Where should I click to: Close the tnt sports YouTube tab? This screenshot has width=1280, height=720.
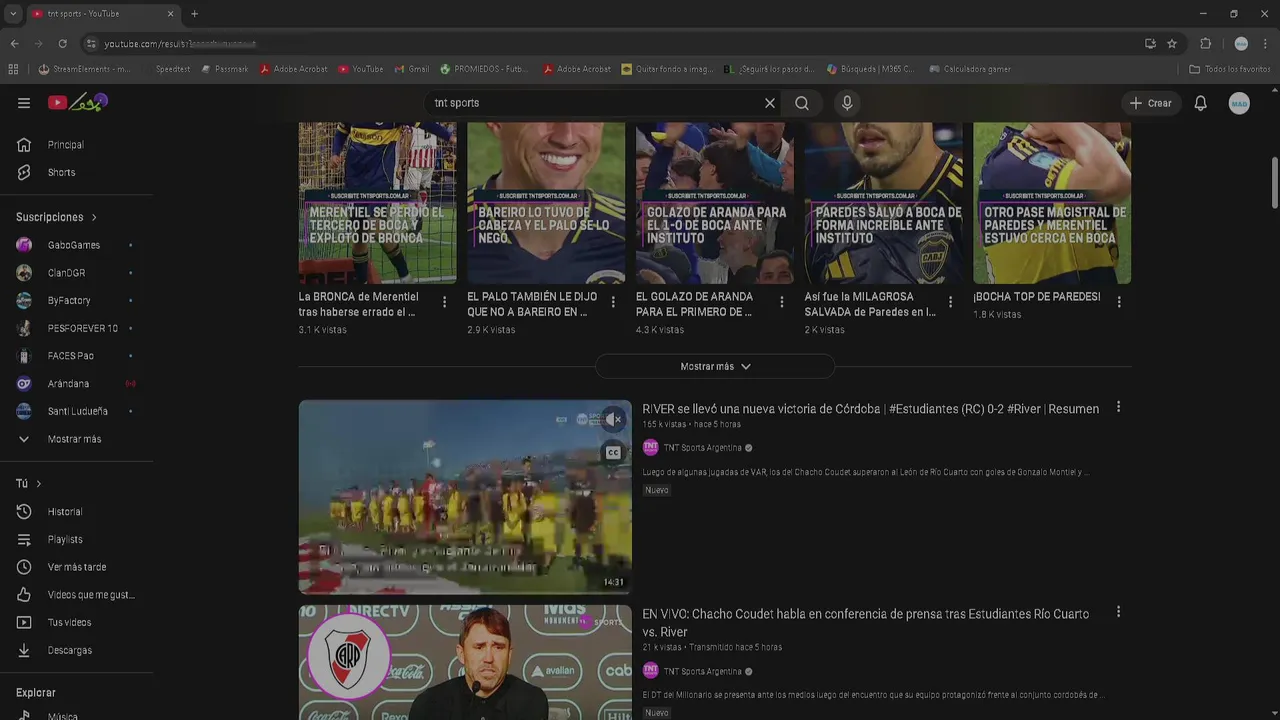(170, 14)
